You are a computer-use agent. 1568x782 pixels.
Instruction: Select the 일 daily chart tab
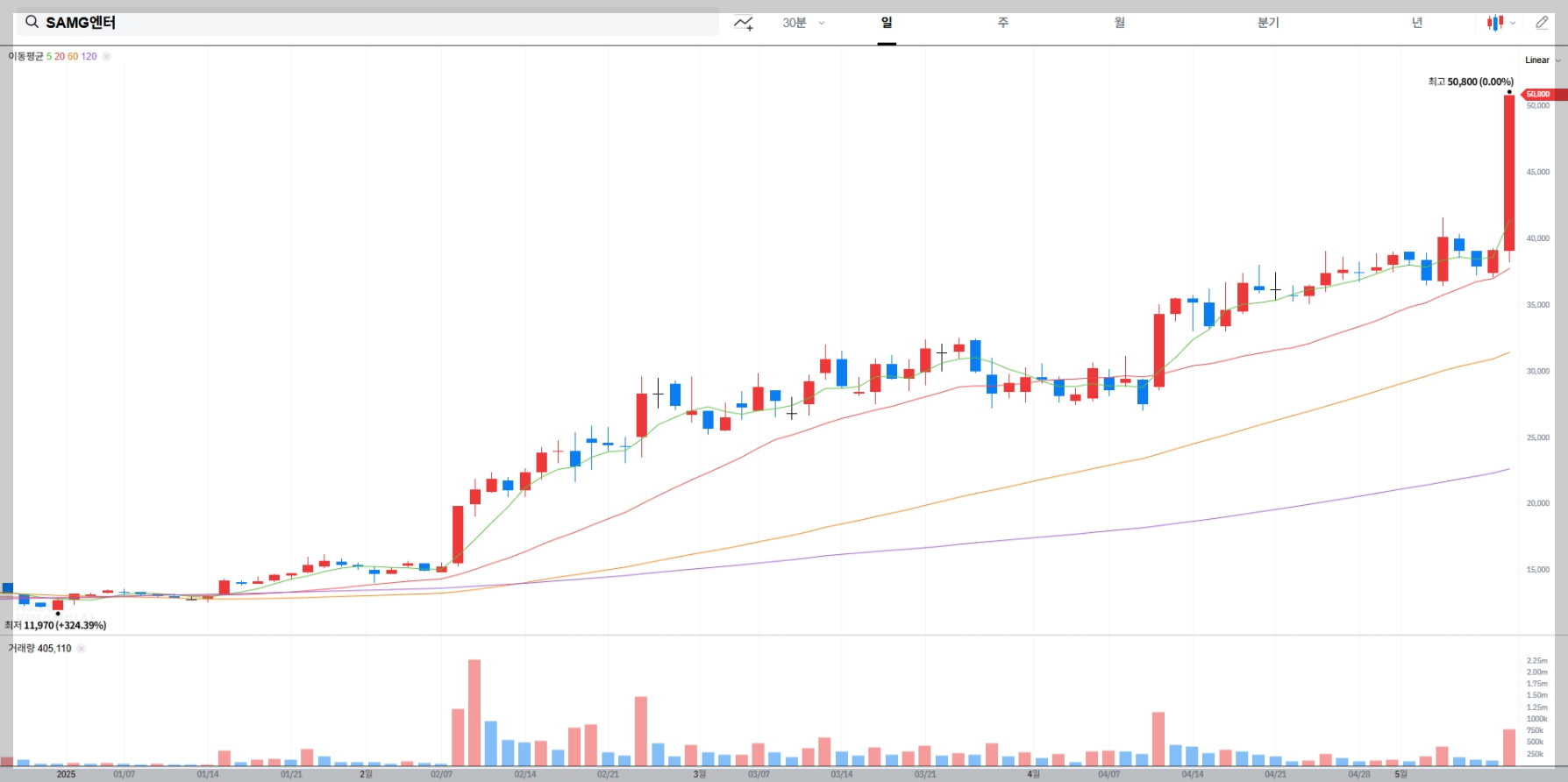[x=887, y=23]
